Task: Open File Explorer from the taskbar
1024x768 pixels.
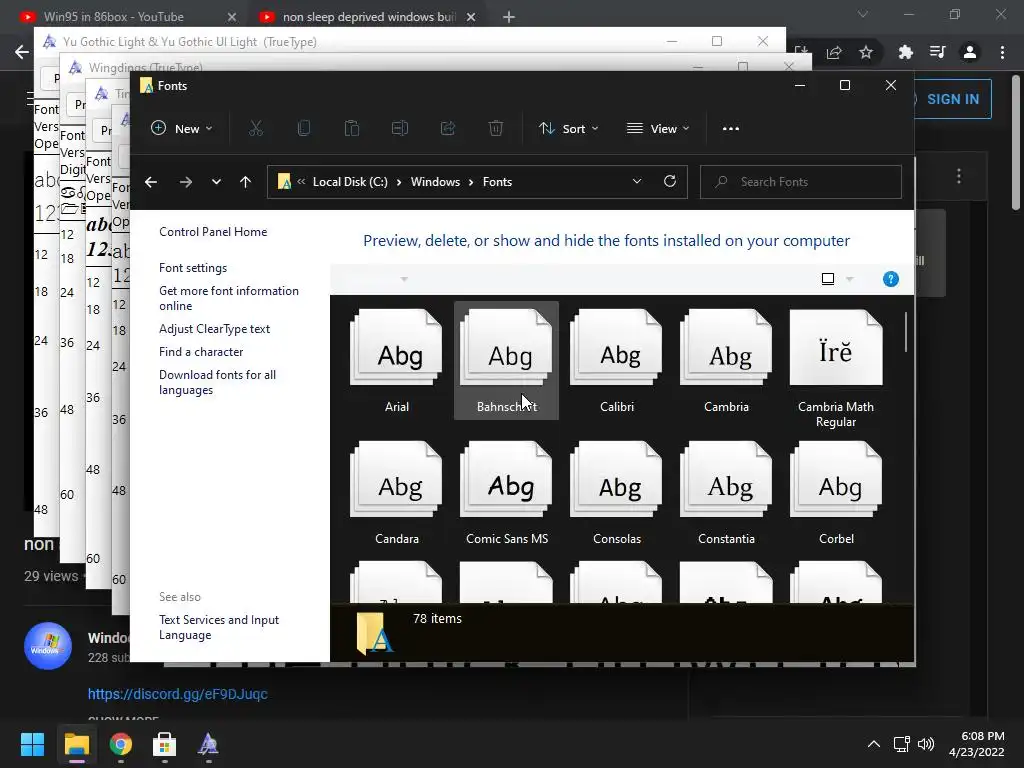Action: (x=76, y=744)
